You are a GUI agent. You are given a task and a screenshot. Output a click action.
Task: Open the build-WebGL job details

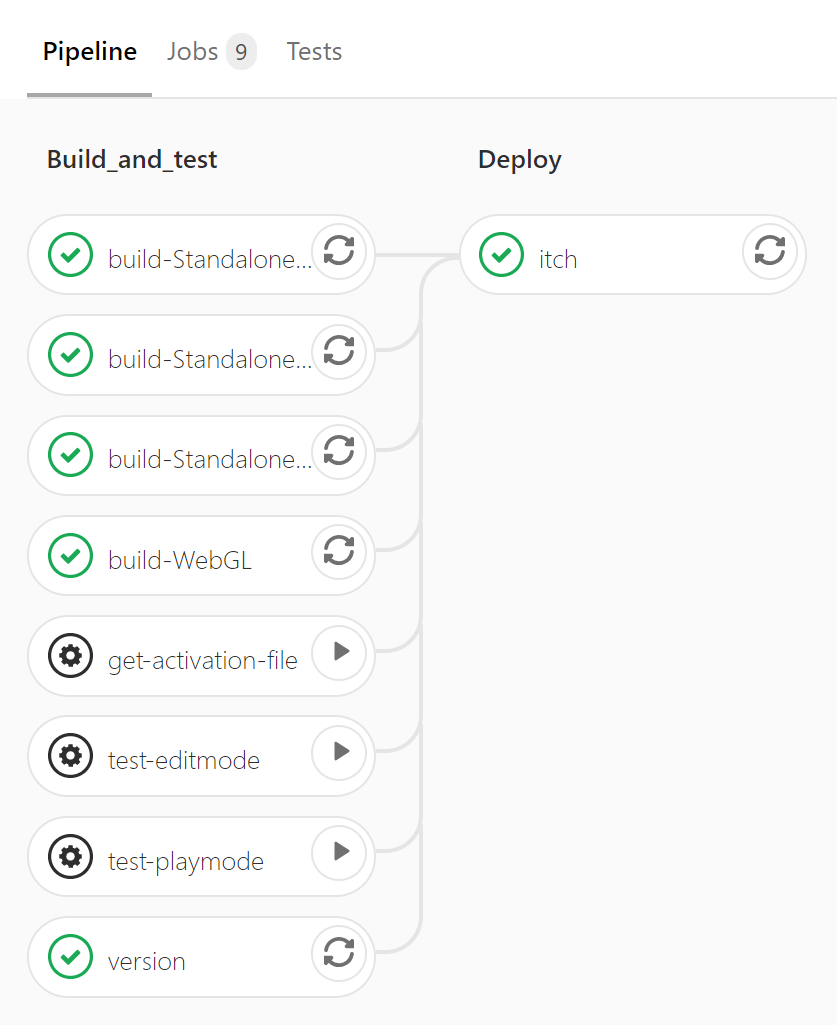[180, 561]
